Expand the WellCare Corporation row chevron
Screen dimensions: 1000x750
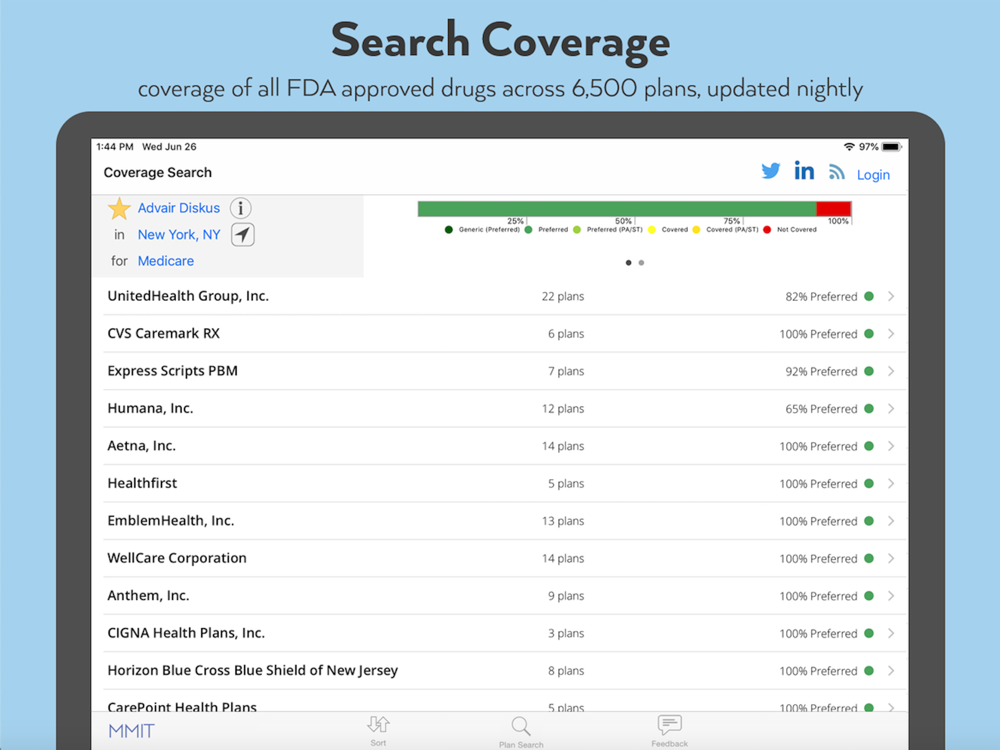(x=891, y=559)
